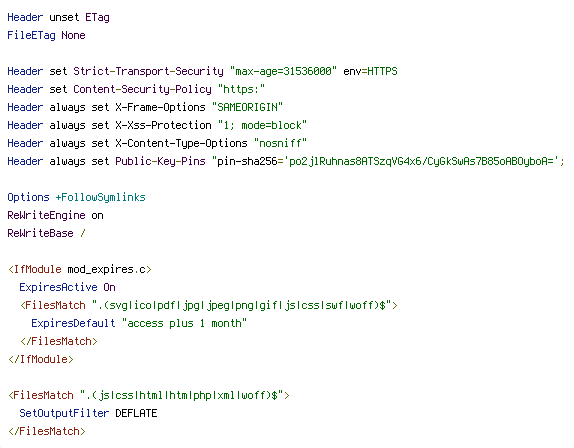Click the +FollowSymlinks option
The image size is (574, 448).
(100, 197)
